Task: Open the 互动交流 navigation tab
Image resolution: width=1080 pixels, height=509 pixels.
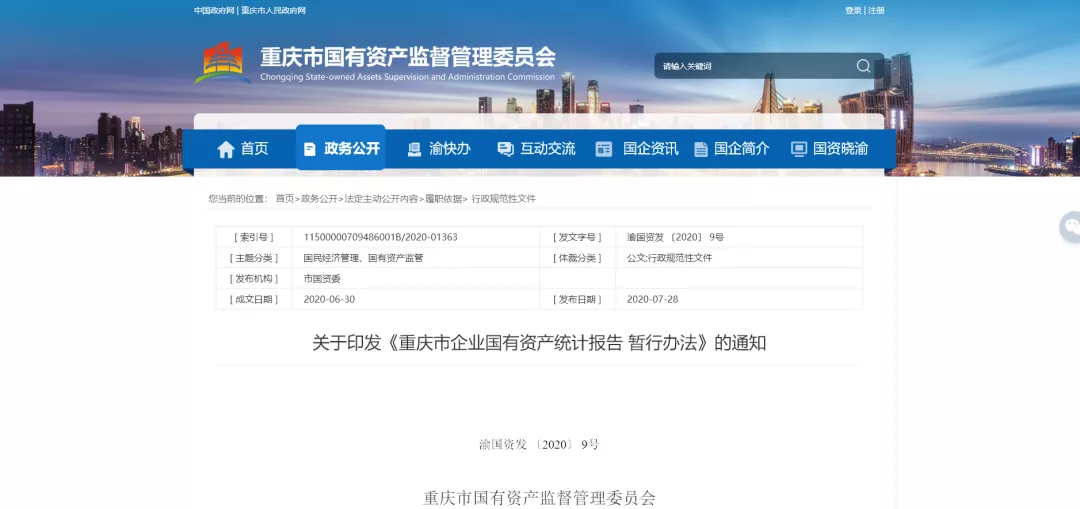Action: [x=547, y=149]
